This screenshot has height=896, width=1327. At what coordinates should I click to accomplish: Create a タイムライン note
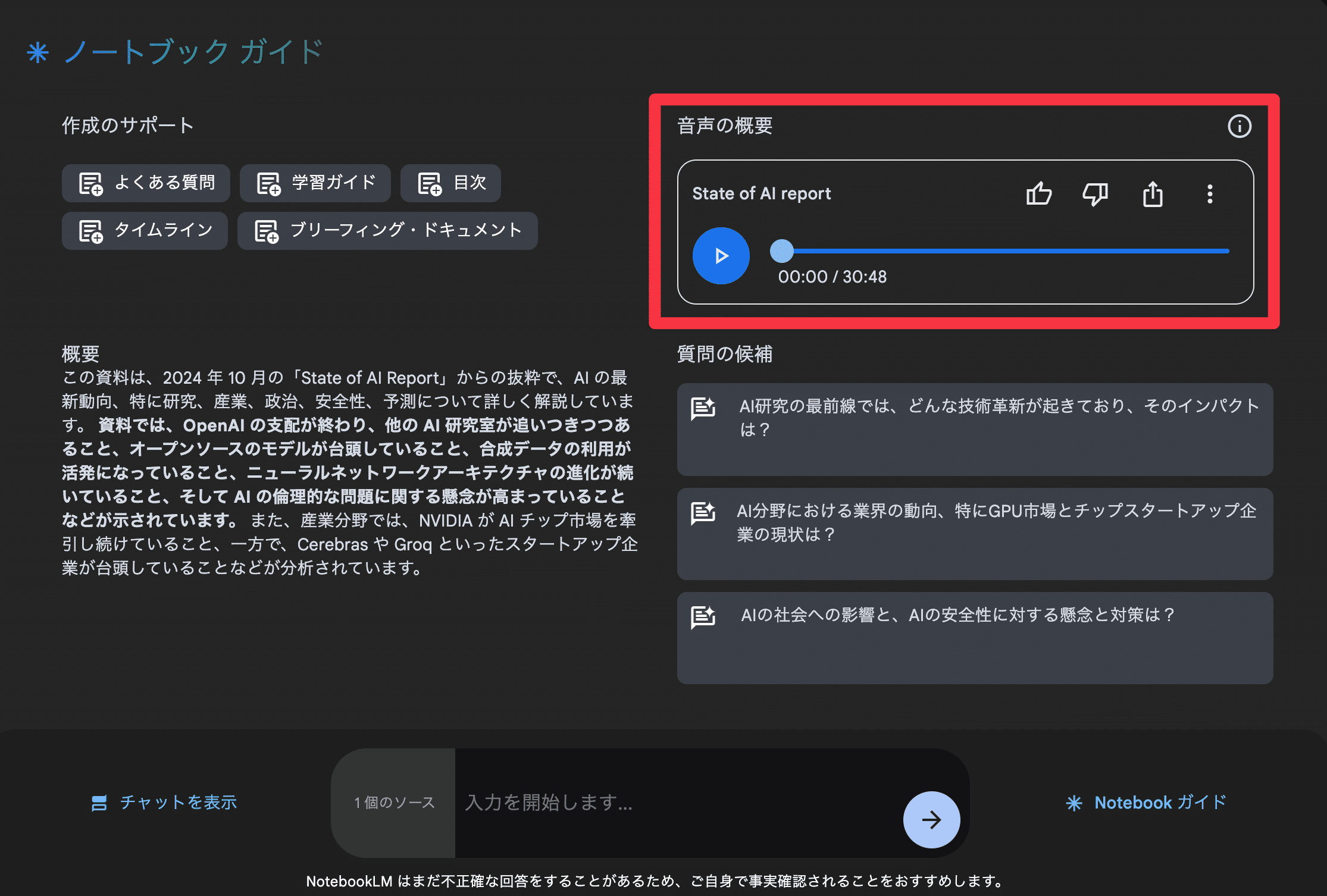145,230
